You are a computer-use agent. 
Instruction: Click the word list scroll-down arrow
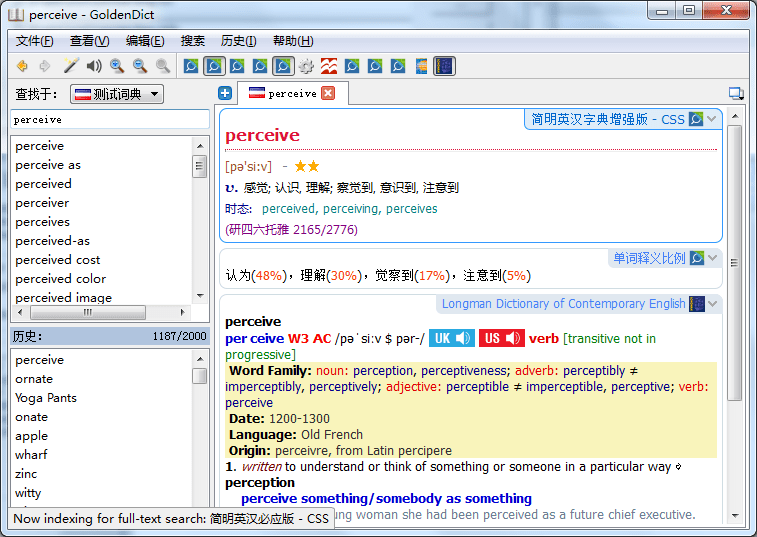pyautogui.click(x=200, y=296)
